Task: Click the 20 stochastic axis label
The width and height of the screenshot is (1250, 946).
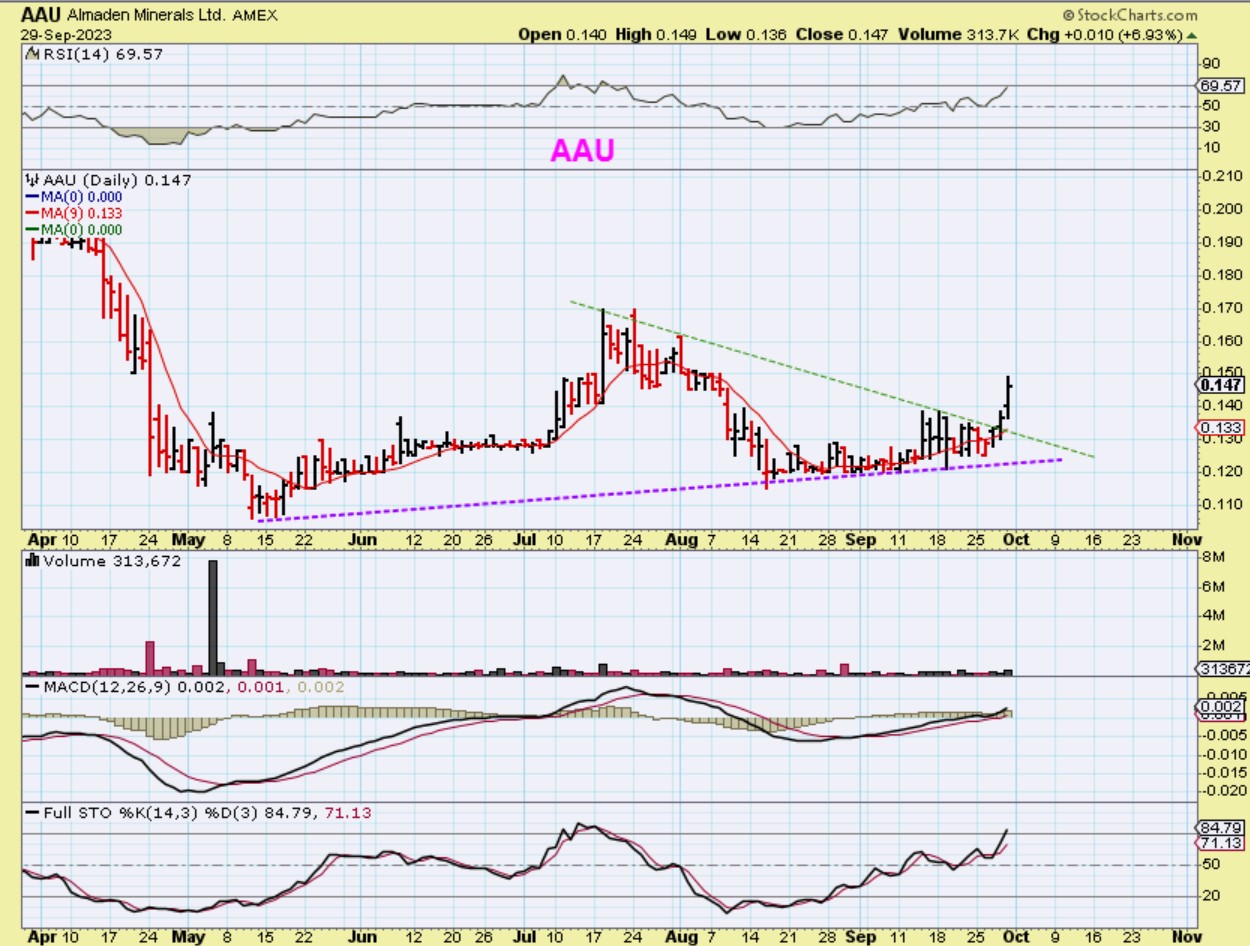Action: click(x=1210, y=896)
